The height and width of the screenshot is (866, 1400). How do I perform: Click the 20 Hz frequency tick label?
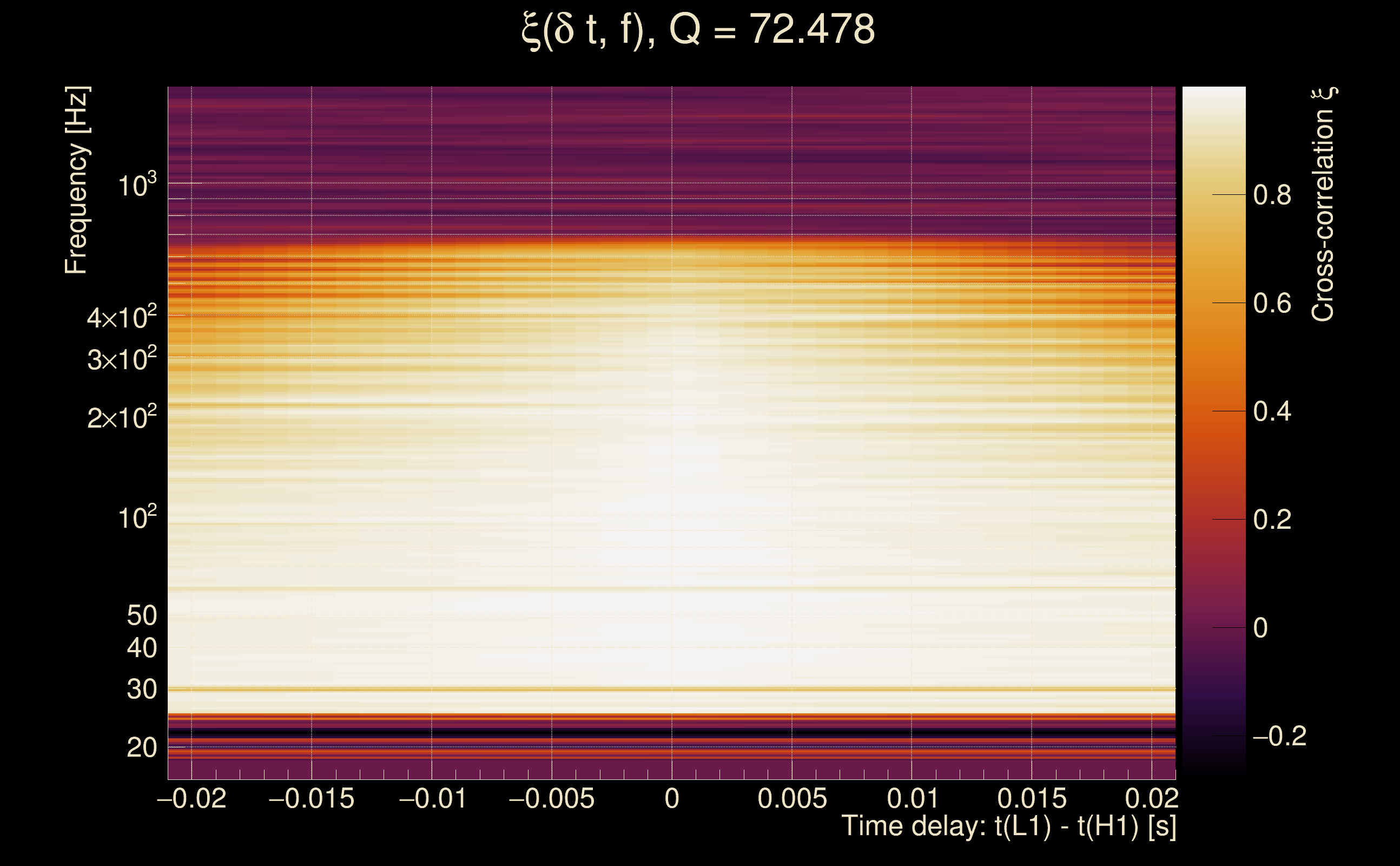(141, 747)
